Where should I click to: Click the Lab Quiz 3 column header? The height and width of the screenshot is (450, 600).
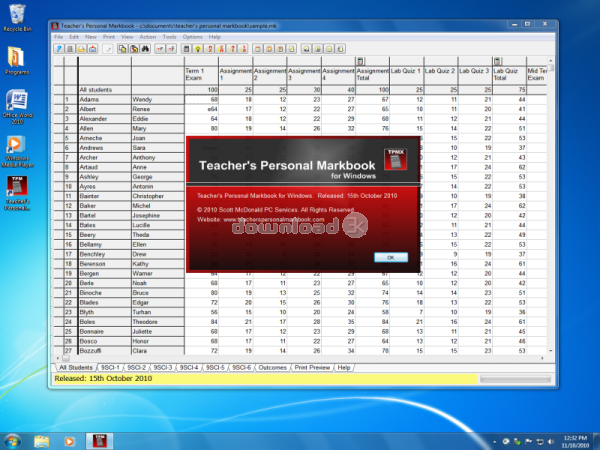[475, 75]
